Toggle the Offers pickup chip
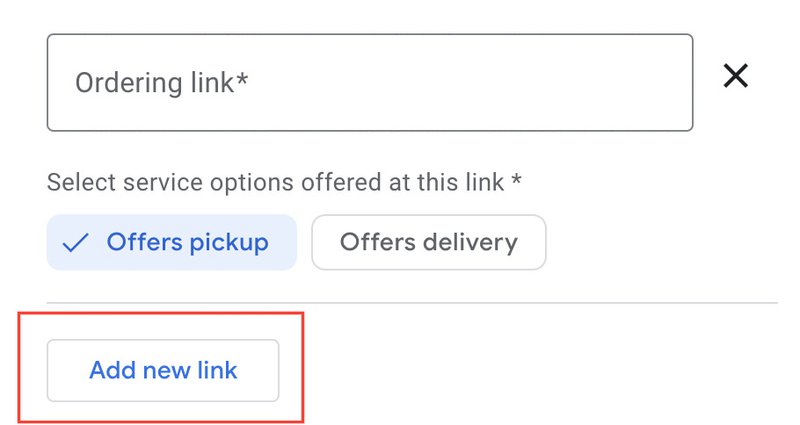The image size is (800, 425). coord(172,243)
